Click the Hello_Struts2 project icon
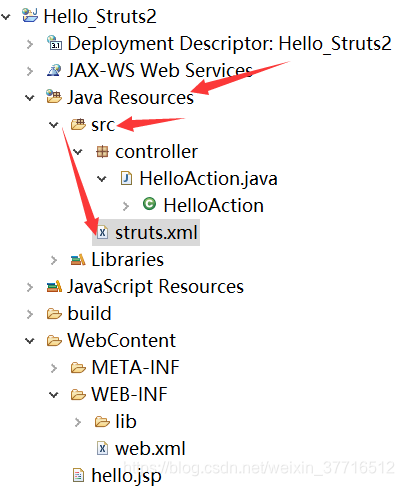This screenshot has height=486, width=404. (x=30, y=15)
